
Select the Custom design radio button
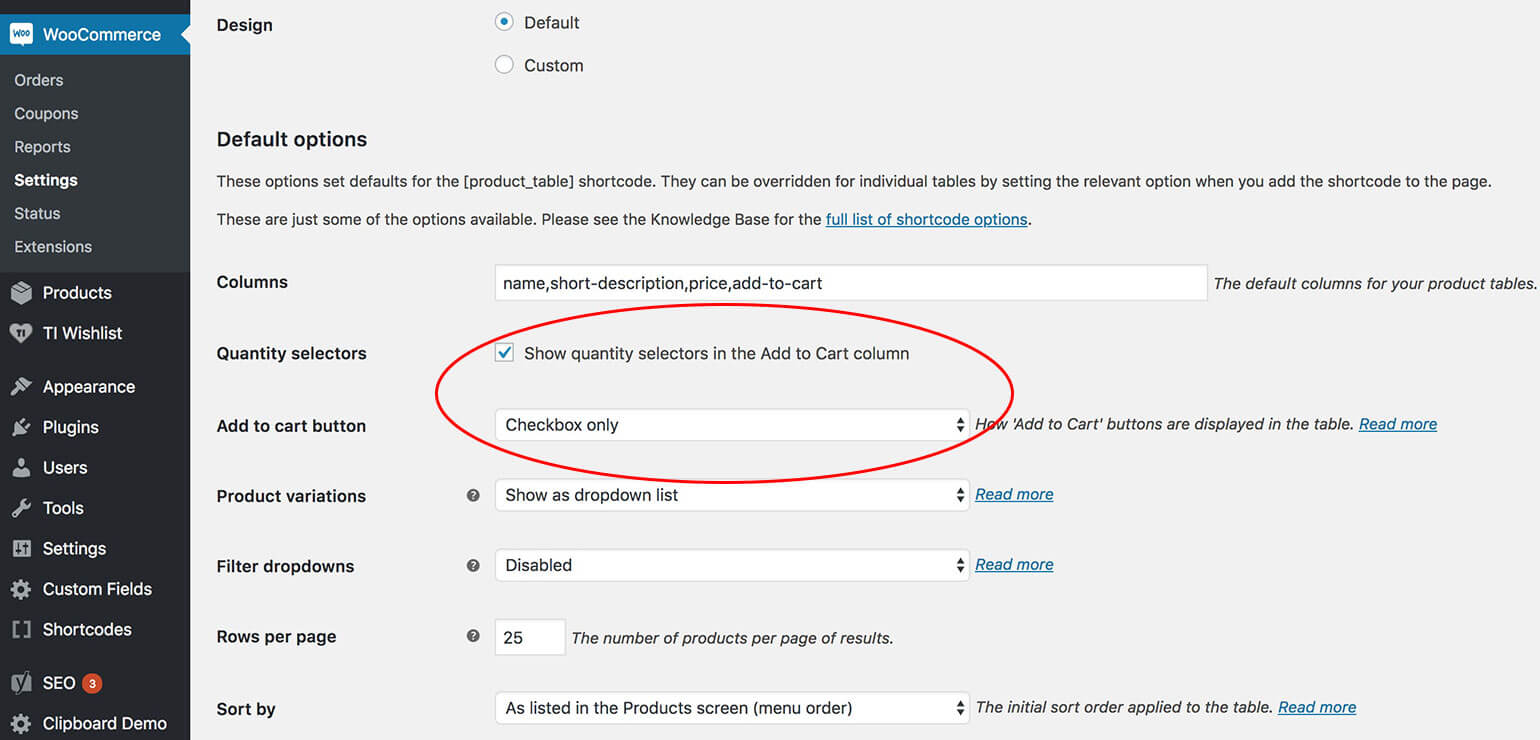(504, 64)
